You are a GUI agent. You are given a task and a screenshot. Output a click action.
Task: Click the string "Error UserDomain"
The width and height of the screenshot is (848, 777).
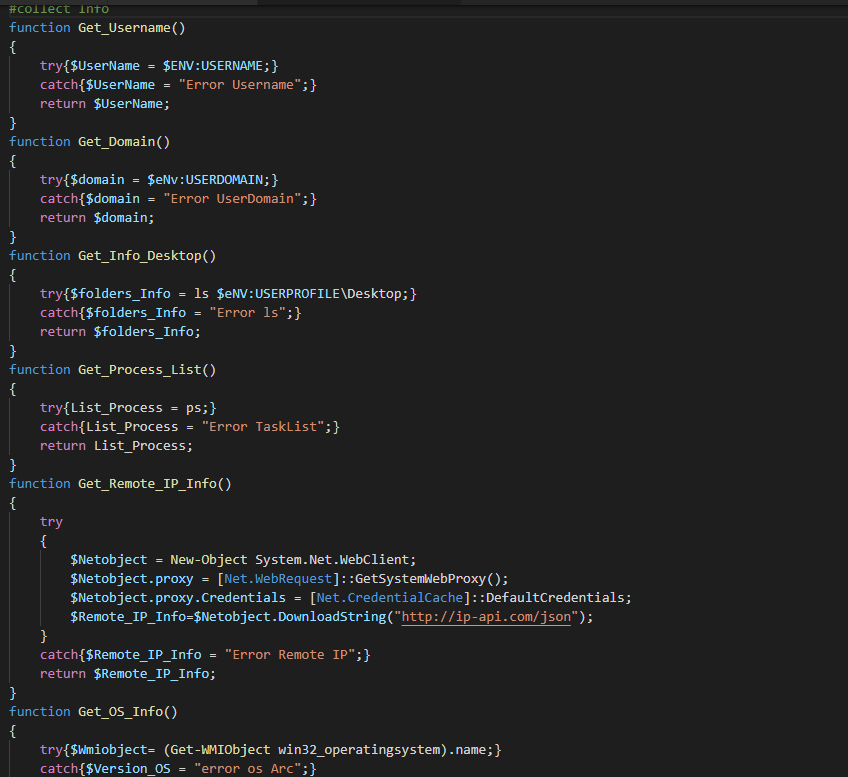coord(232,198)
